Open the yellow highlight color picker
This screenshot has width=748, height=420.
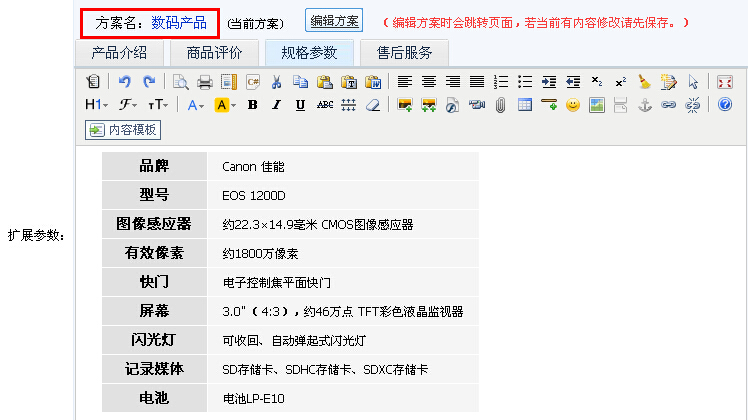[225, 105]
